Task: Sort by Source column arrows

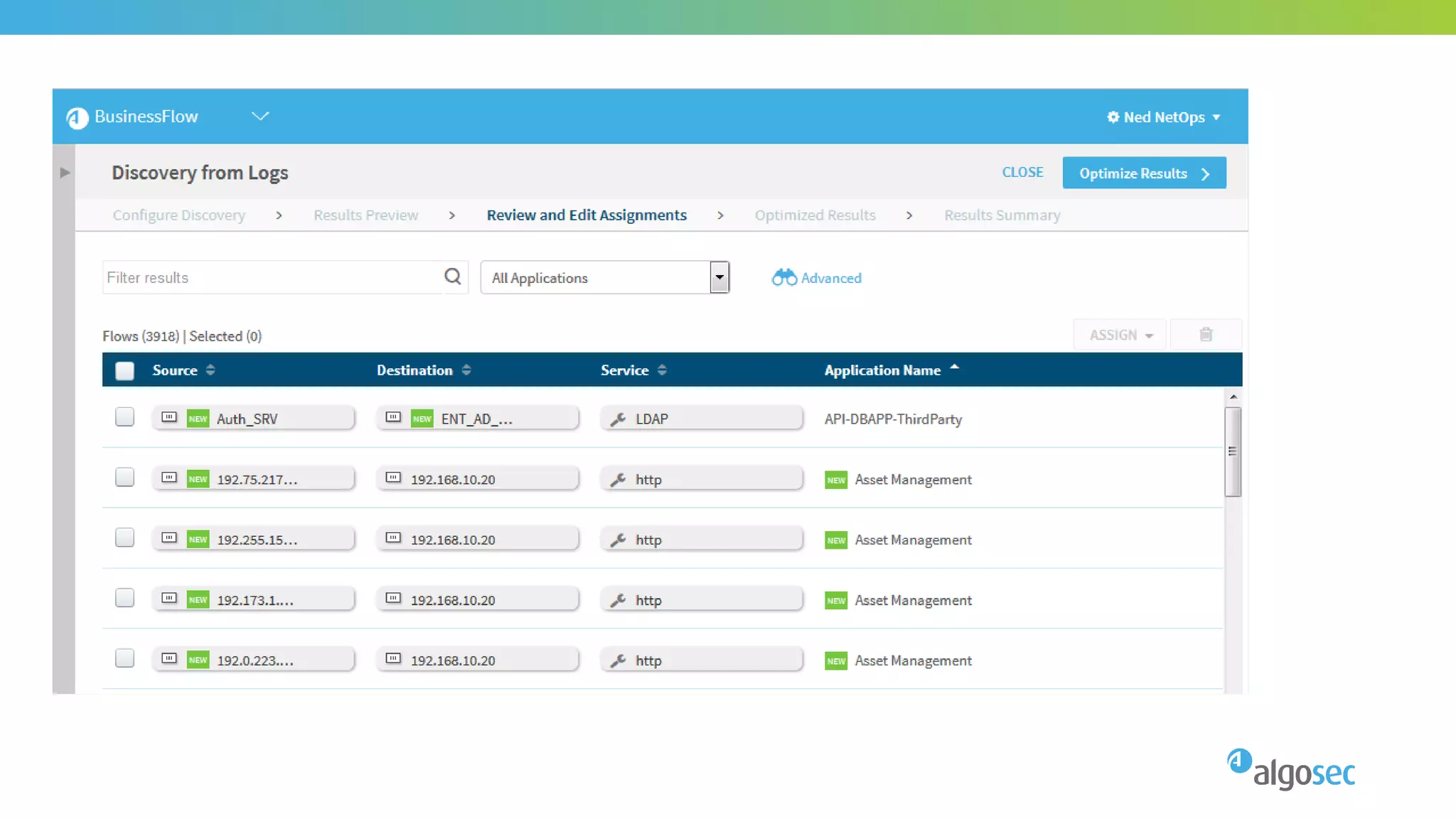Action: [x=210, y=370]
